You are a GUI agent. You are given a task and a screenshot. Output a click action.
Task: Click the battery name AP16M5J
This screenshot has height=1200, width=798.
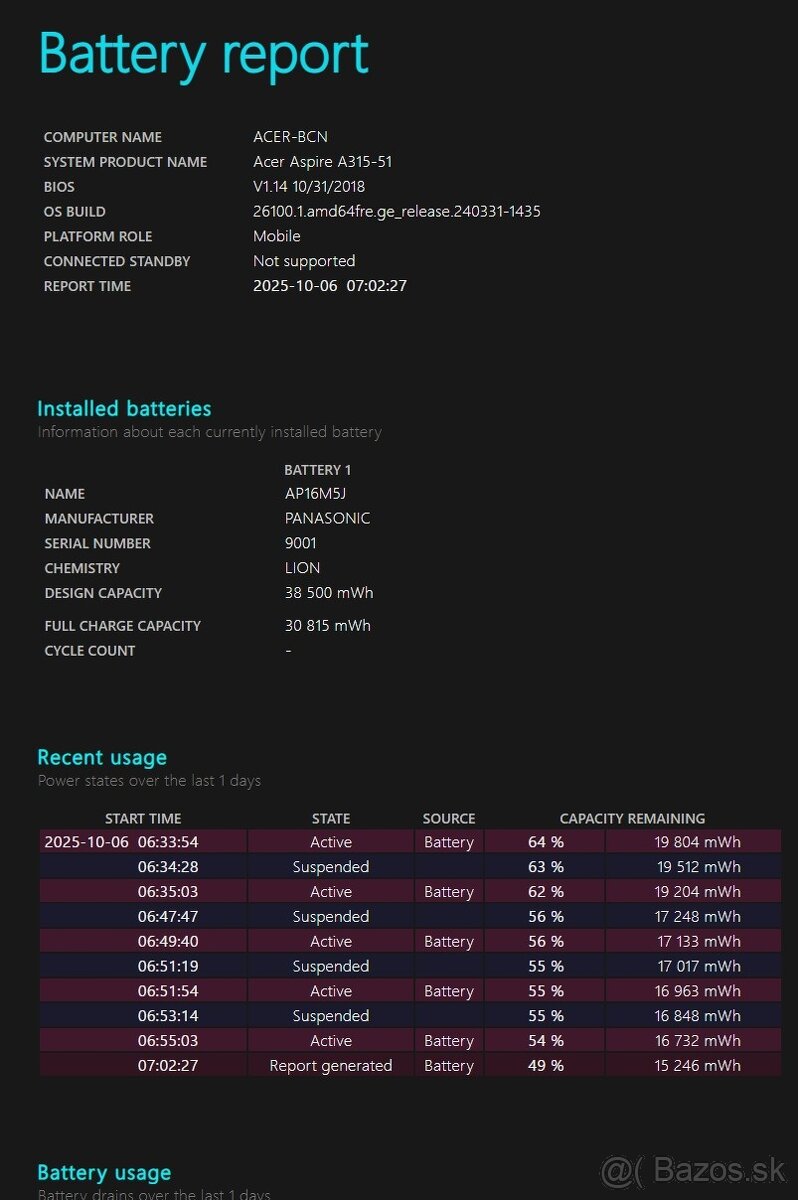[315, 494]
